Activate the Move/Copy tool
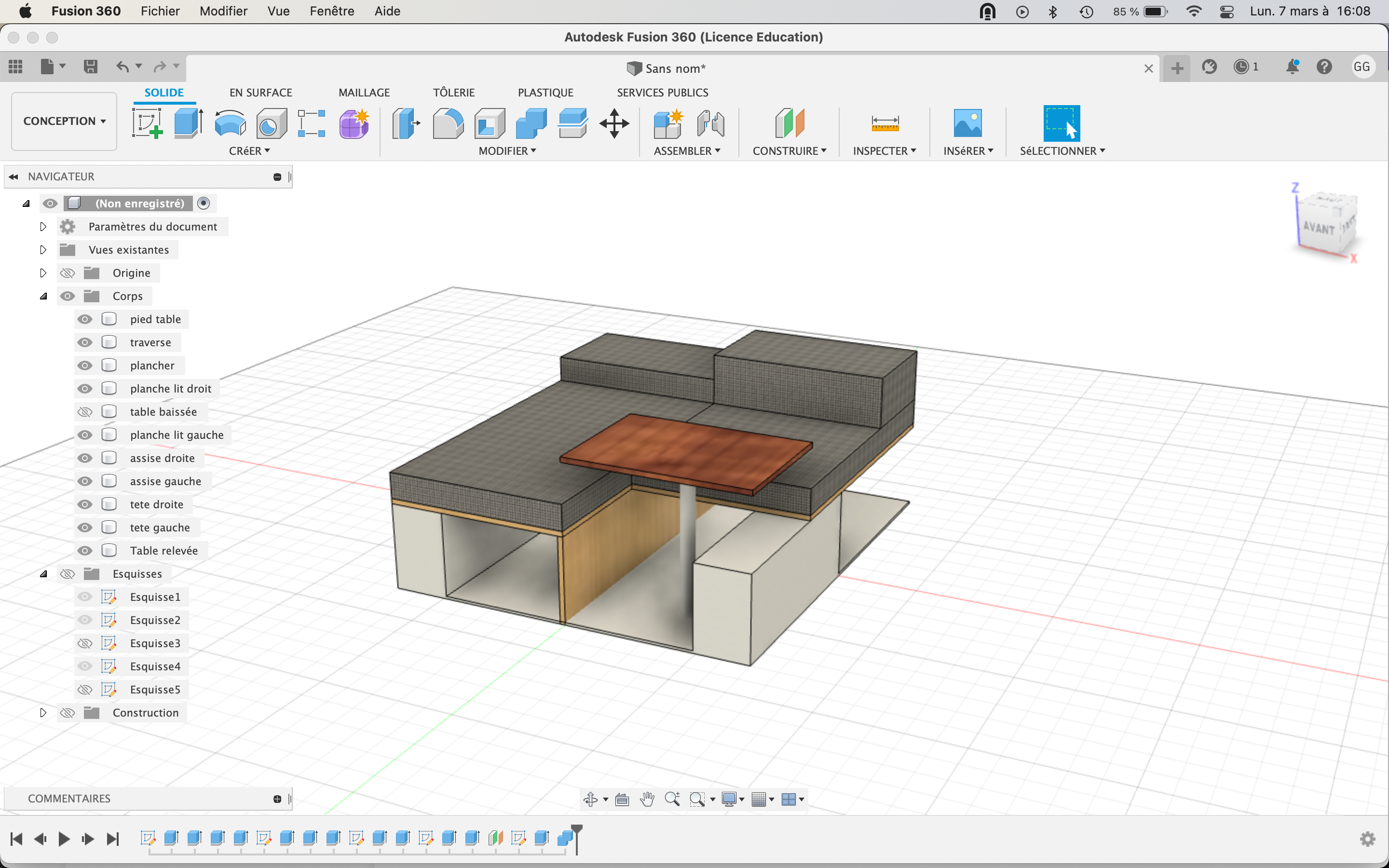The image size is (1389, 868). 614,123
